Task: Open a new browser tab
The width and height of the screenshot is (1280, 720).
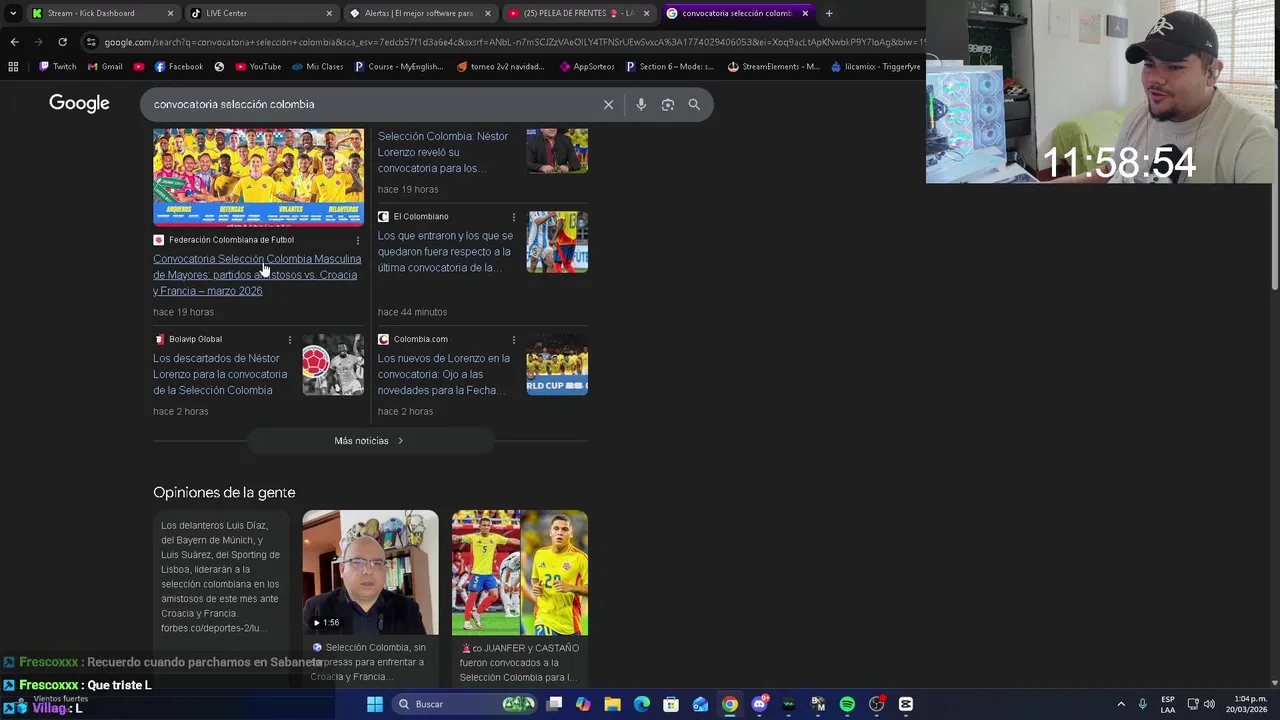Action: [829, 13]
